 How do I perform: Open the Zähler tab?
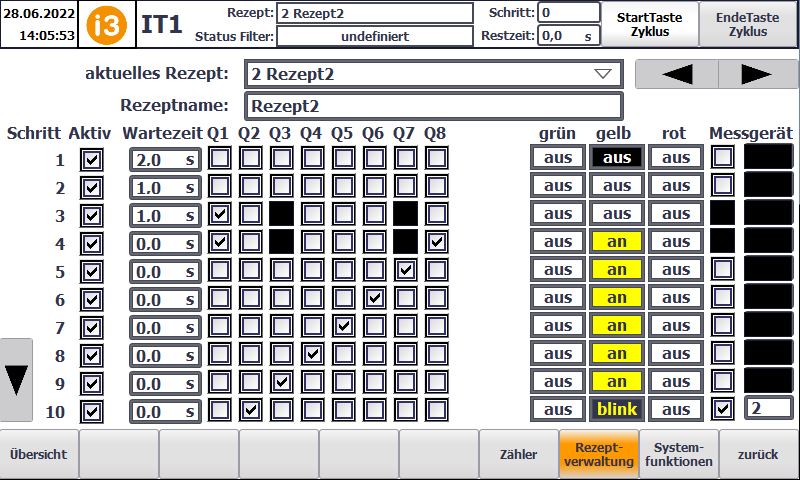(519, 454)
